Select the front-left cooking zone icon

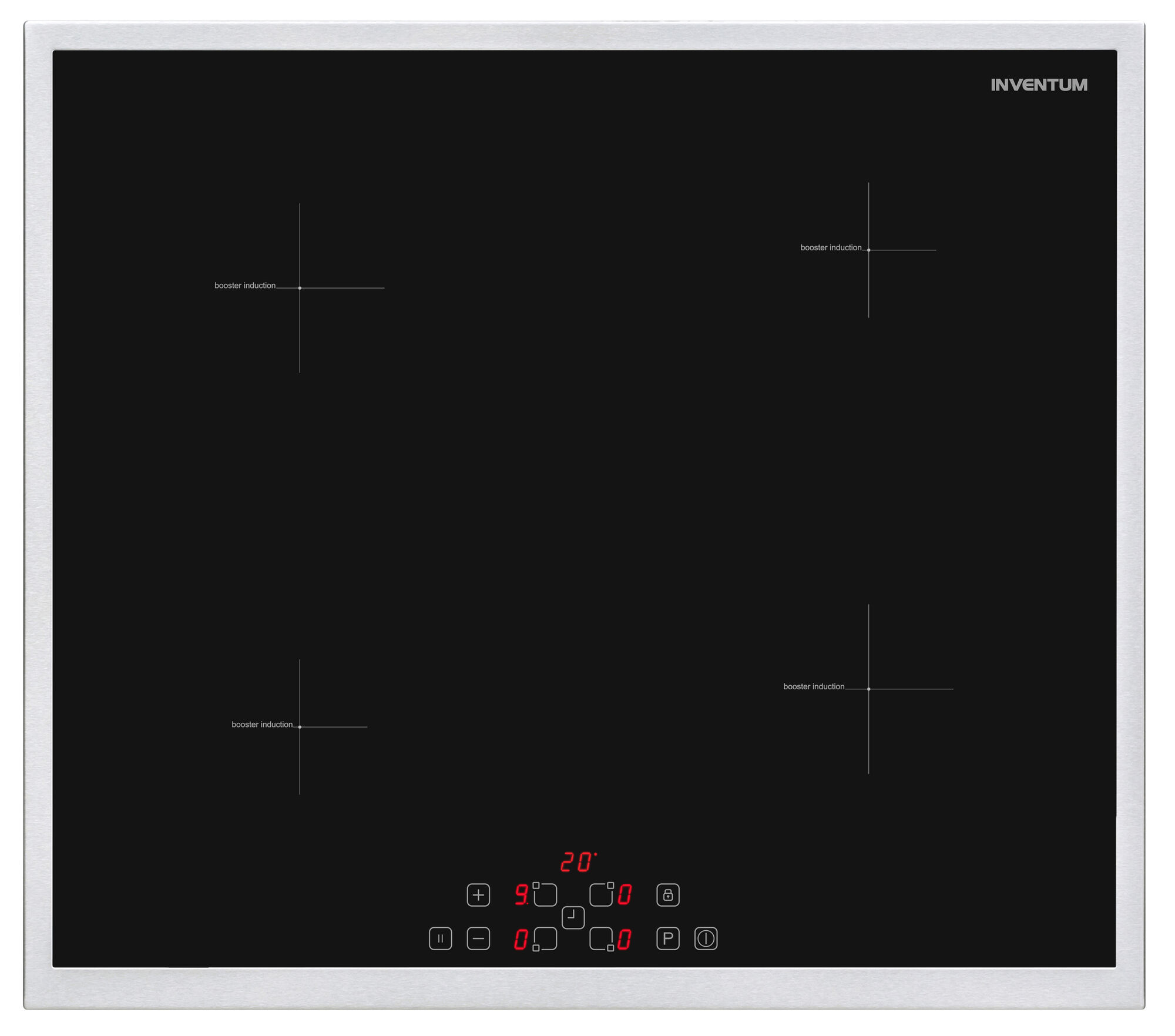click(545, 939)
